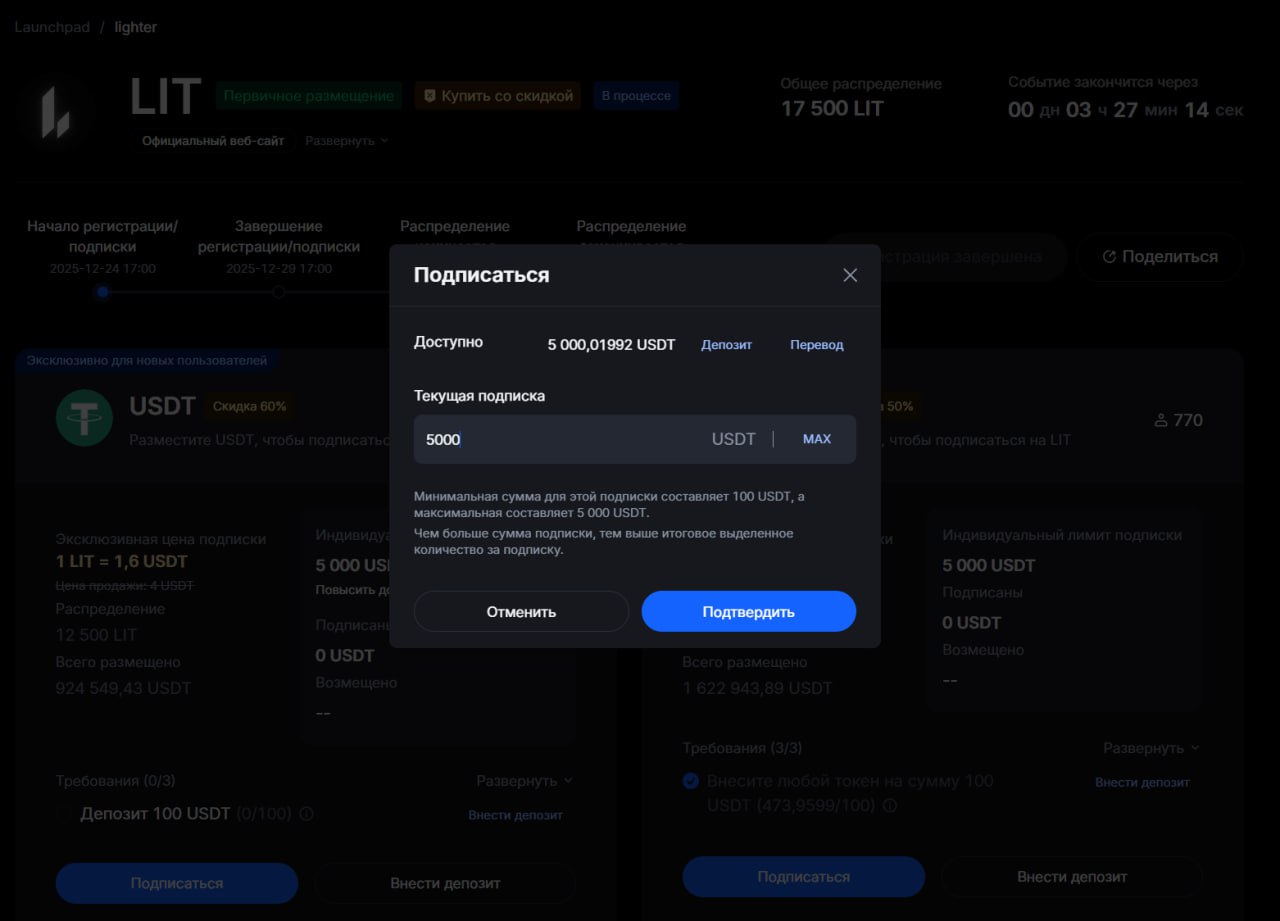Close the Подписаться dialog with X icon
The width and height of the screenshot is (1280, 921).
tap(850, 275)
